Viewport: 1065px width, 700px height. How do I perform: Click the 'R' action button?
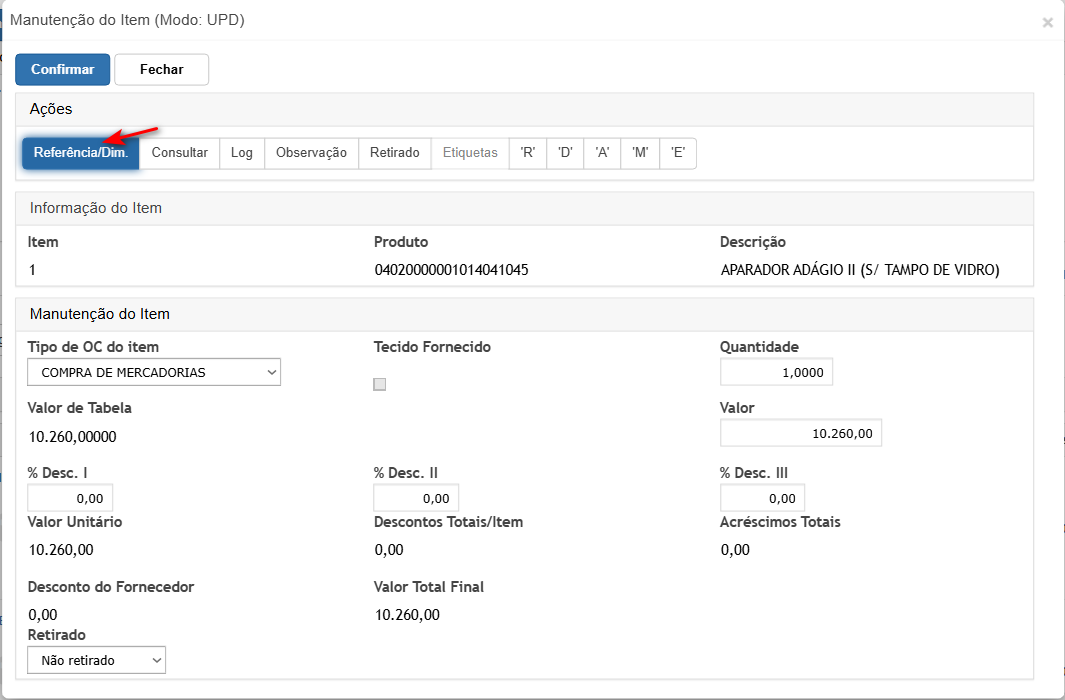point(528,153)
